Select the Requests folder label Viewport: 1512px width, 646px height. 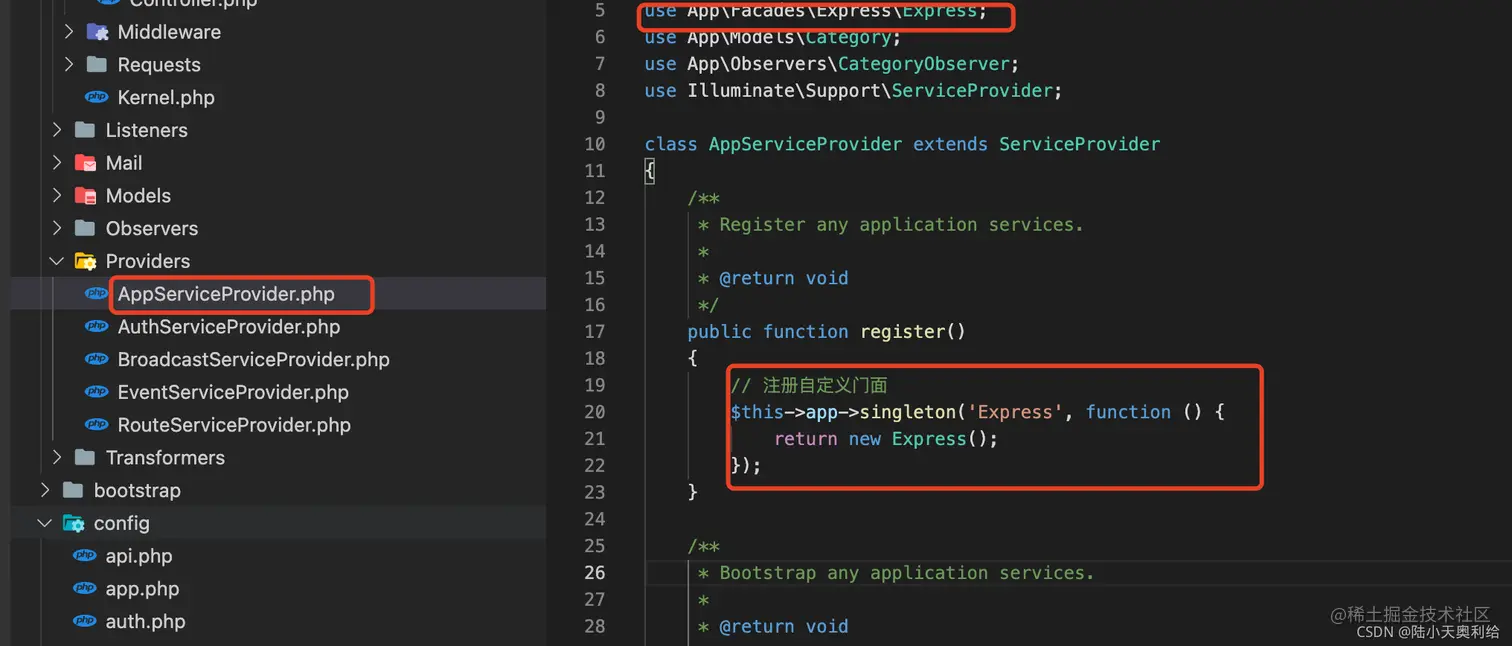click(159, 64)
